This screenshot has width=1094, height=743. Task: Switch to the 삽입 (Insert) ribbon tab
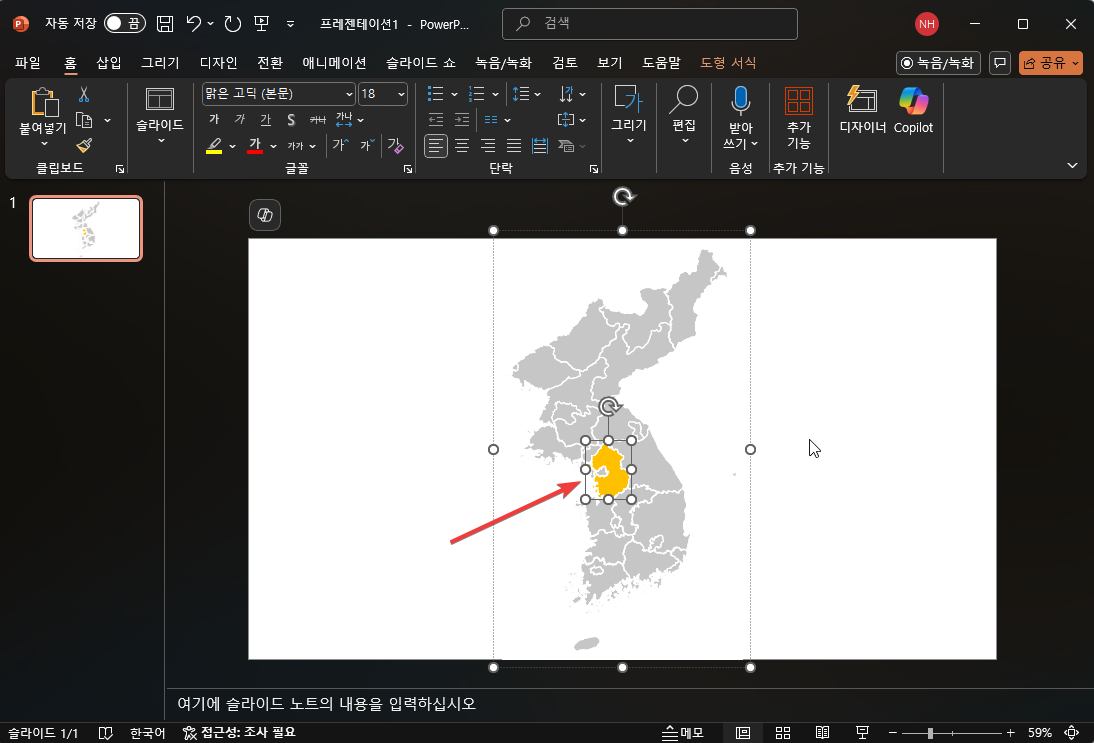[111, 62]
